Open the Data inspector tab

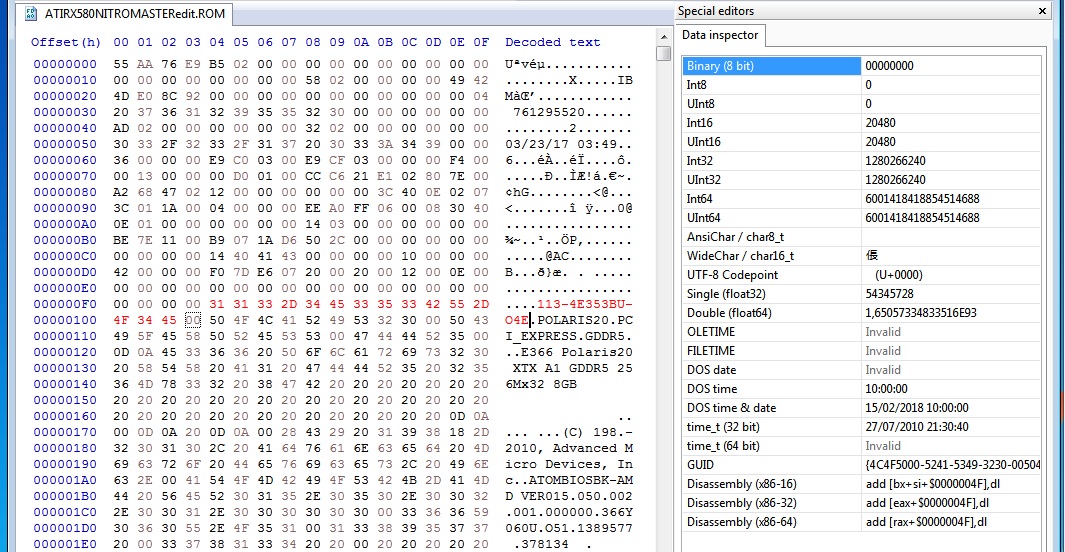pyautogui.click(x=720, y=35)
